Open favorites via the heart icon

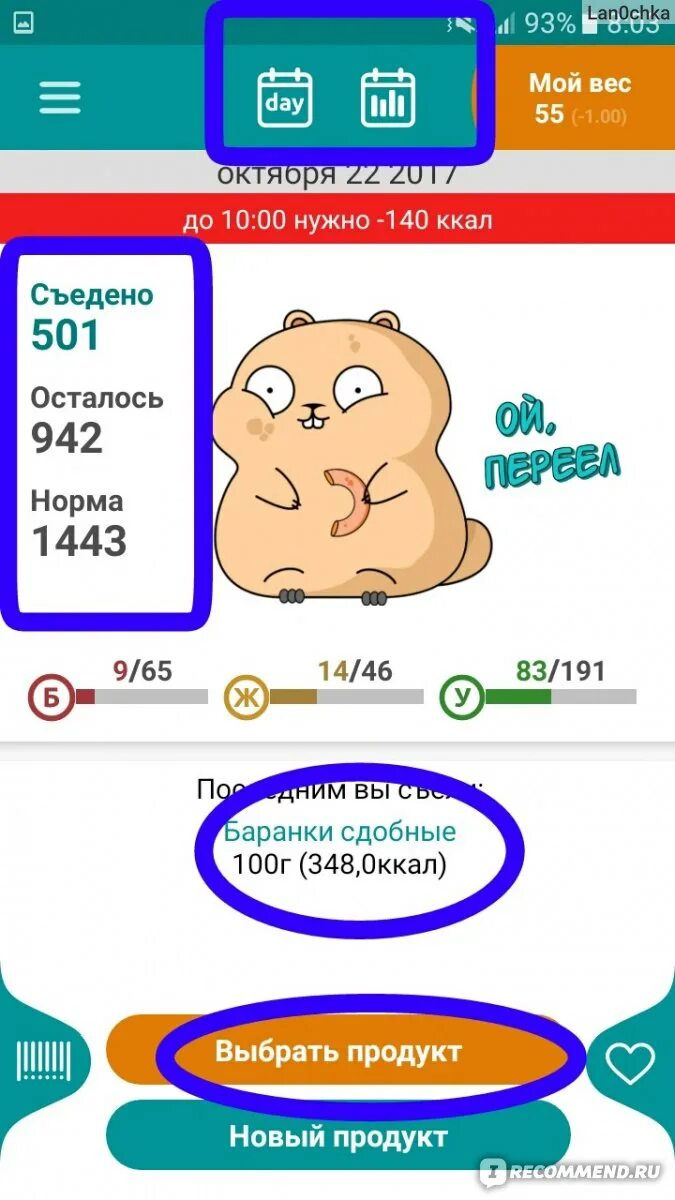pyautogui.click(x=631, y=1062)
